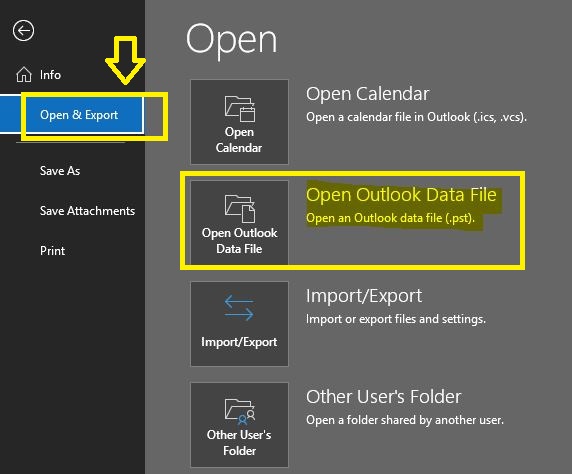The height and width of the screenshot is (474, 572).
Task: Choose Save As from the sidebar
Action: point(60,171)
